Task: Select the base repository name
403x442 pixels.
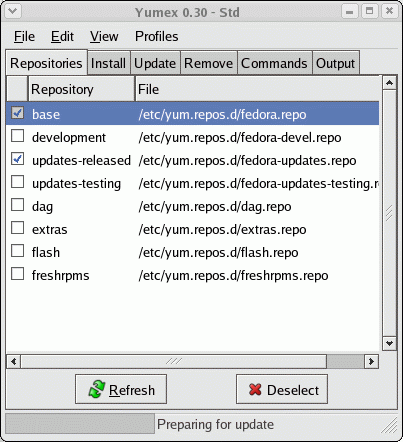Action: (46, 114)
